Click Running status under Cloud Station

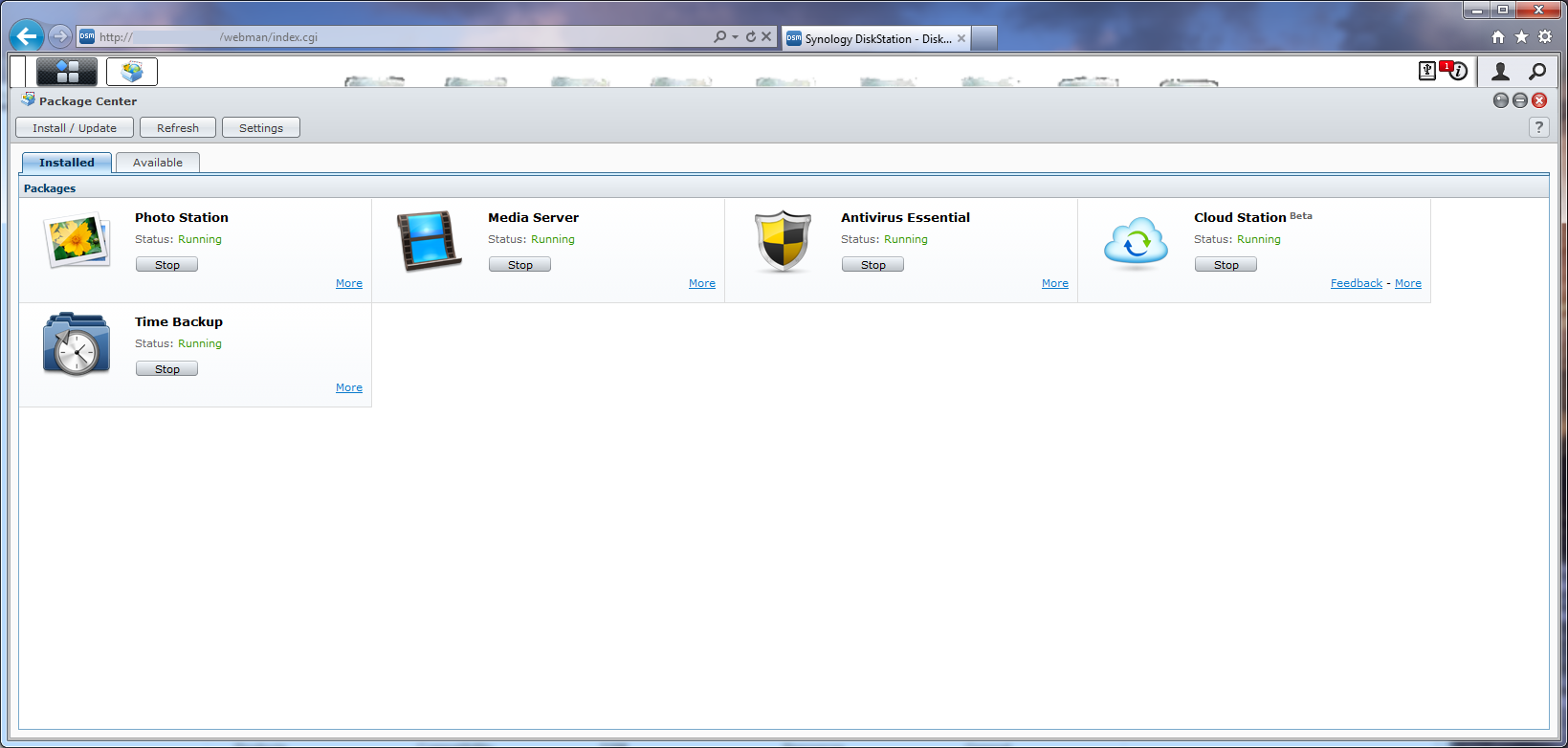(x=1259, y=239)
